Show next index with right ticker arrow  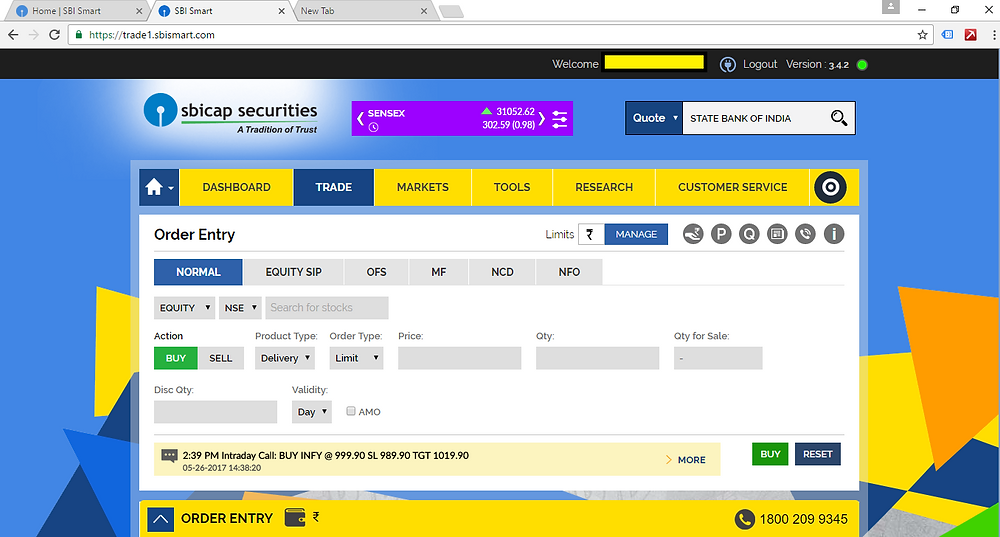coord(541,119)
